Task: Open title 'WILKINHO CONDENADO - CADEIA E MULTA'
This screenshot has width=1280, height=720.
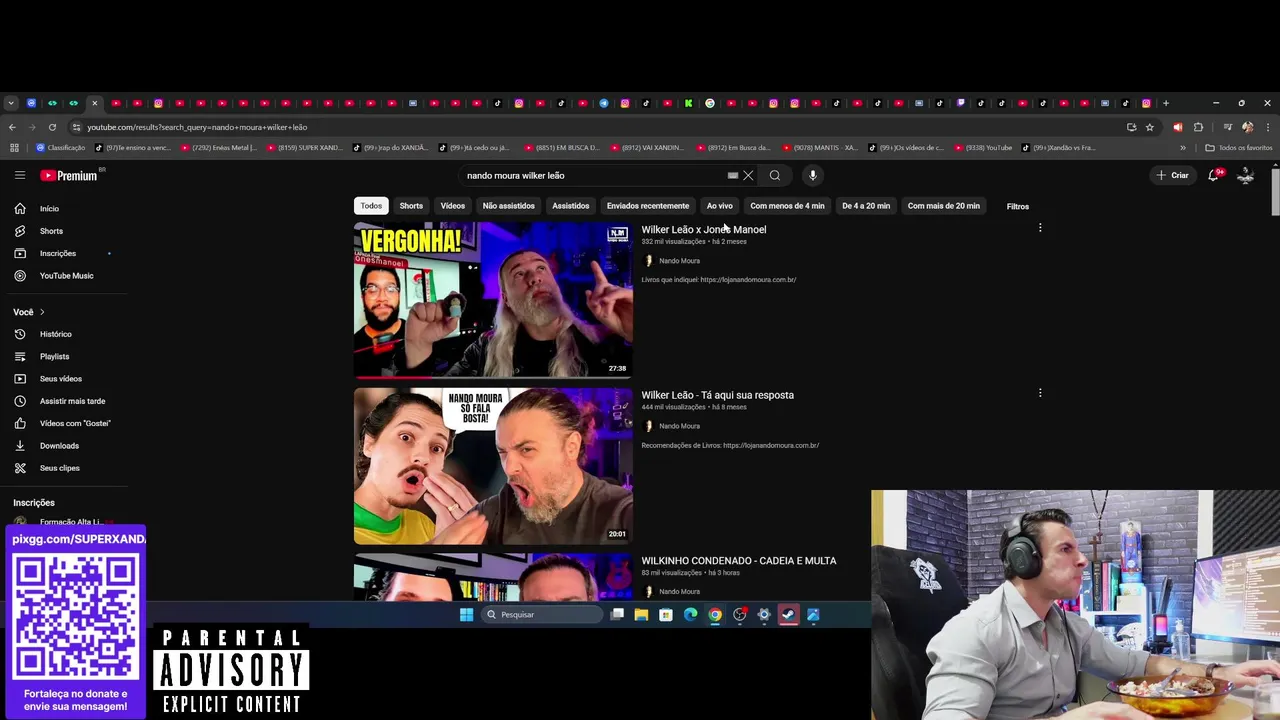Action: point(739,561)
